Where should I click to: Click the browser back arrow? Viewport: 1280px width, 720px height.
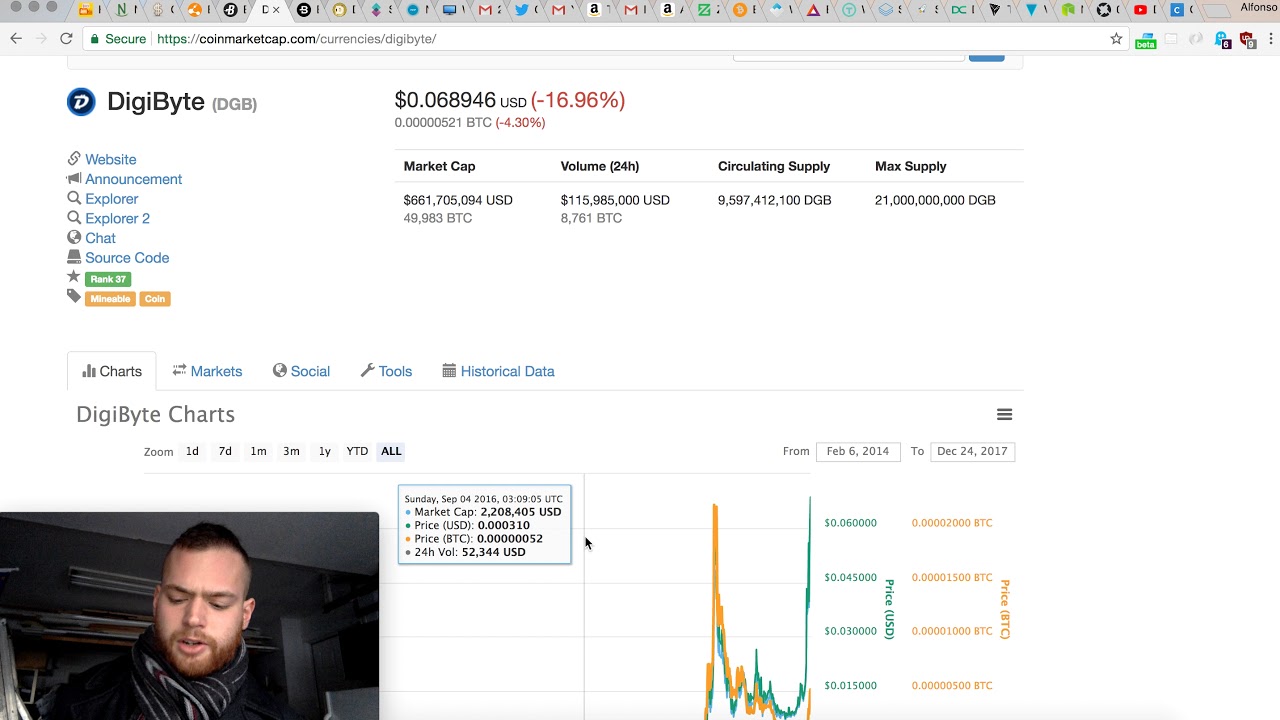(16, 39)
